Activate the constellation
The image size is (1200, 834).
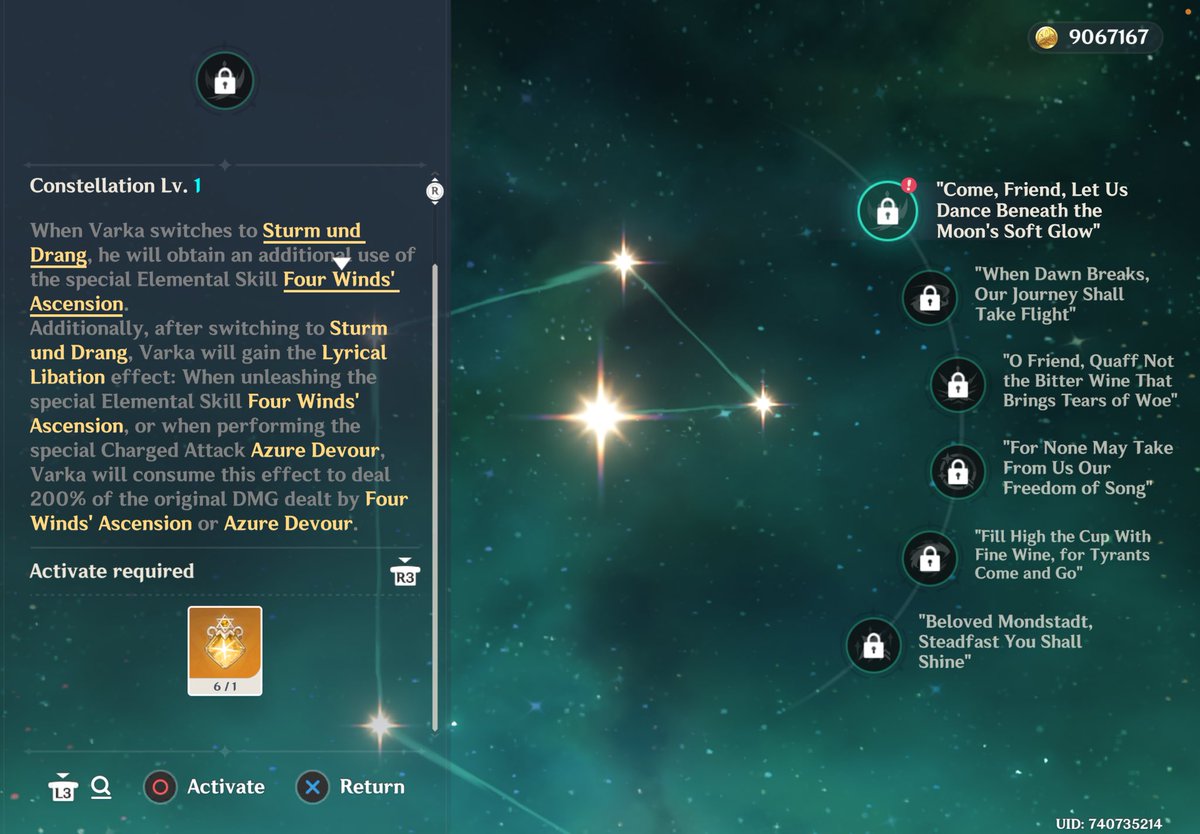coord(205,787)
